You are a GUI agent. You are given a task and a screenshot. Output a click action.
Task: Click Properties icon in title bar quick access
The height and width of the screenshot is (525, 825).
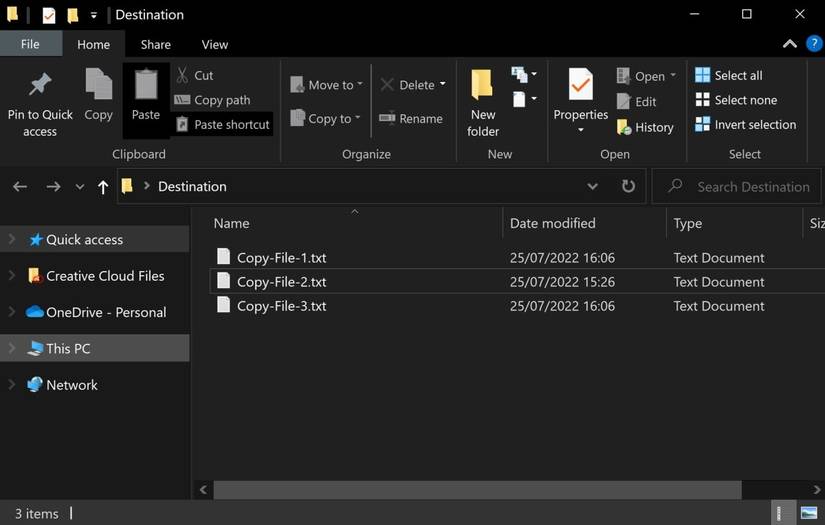tap(48, 15)
